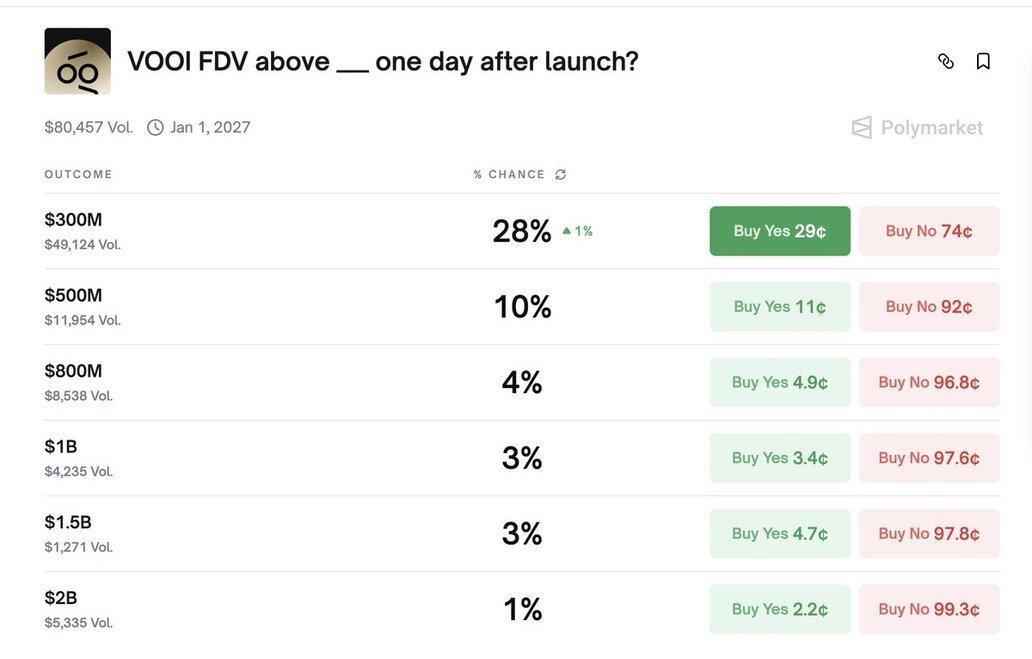Click the refresh icon beside % CHANCE

pyautogui.click(x=561, y=174)
